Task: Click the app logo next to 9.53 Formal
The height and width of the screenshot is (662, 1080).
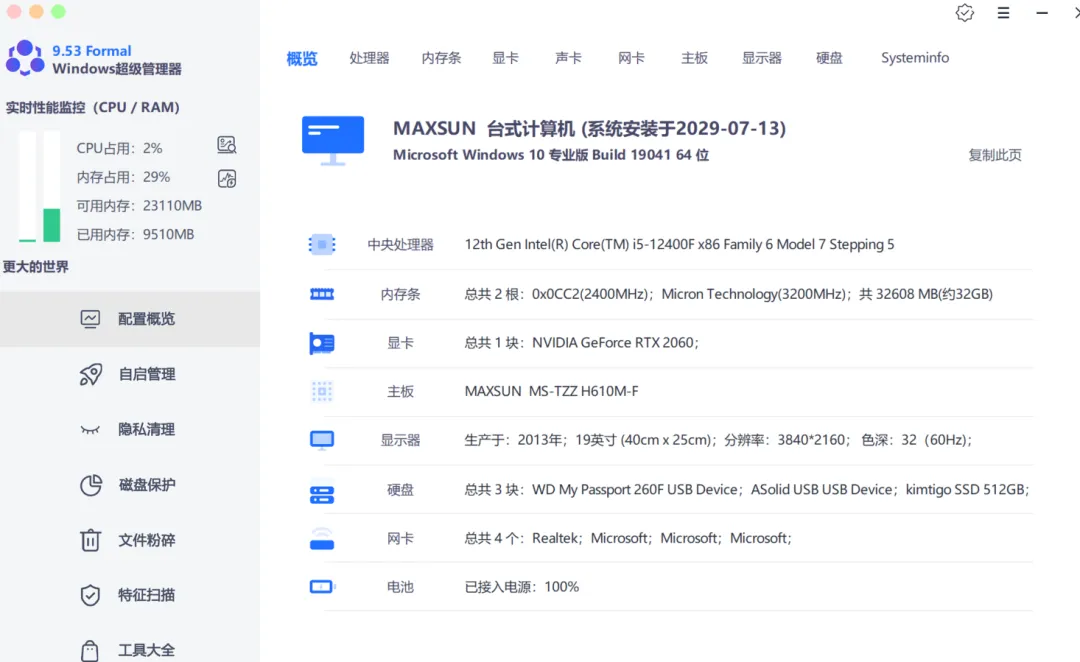Action: (x=25, y=59)
